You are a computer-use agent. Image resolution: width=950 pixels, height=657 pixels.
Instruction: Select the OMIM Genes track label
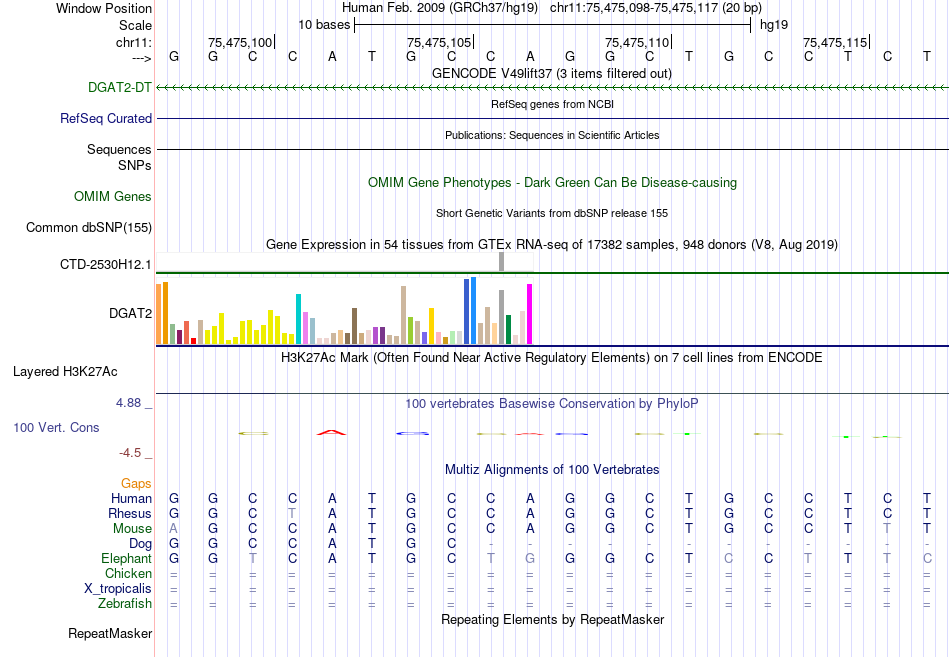tap(113, 196)
